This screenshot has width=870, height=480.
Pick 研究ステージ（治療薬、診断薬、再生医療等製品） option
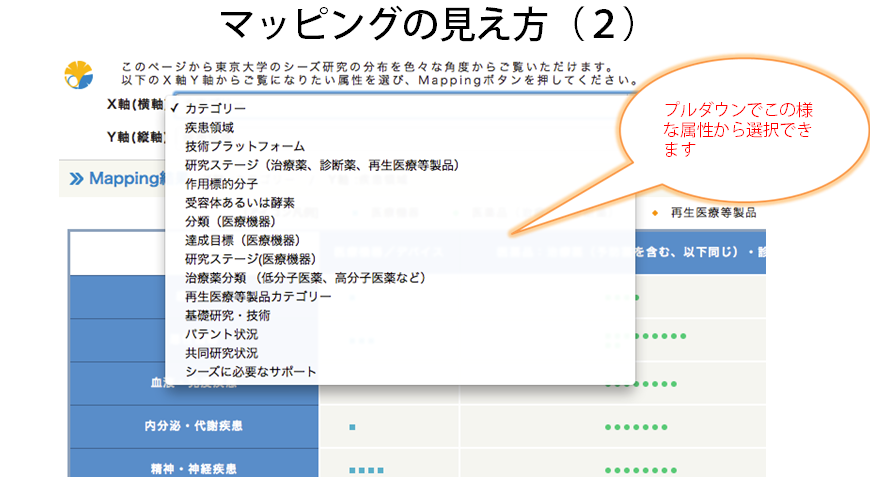pos(322,165)
